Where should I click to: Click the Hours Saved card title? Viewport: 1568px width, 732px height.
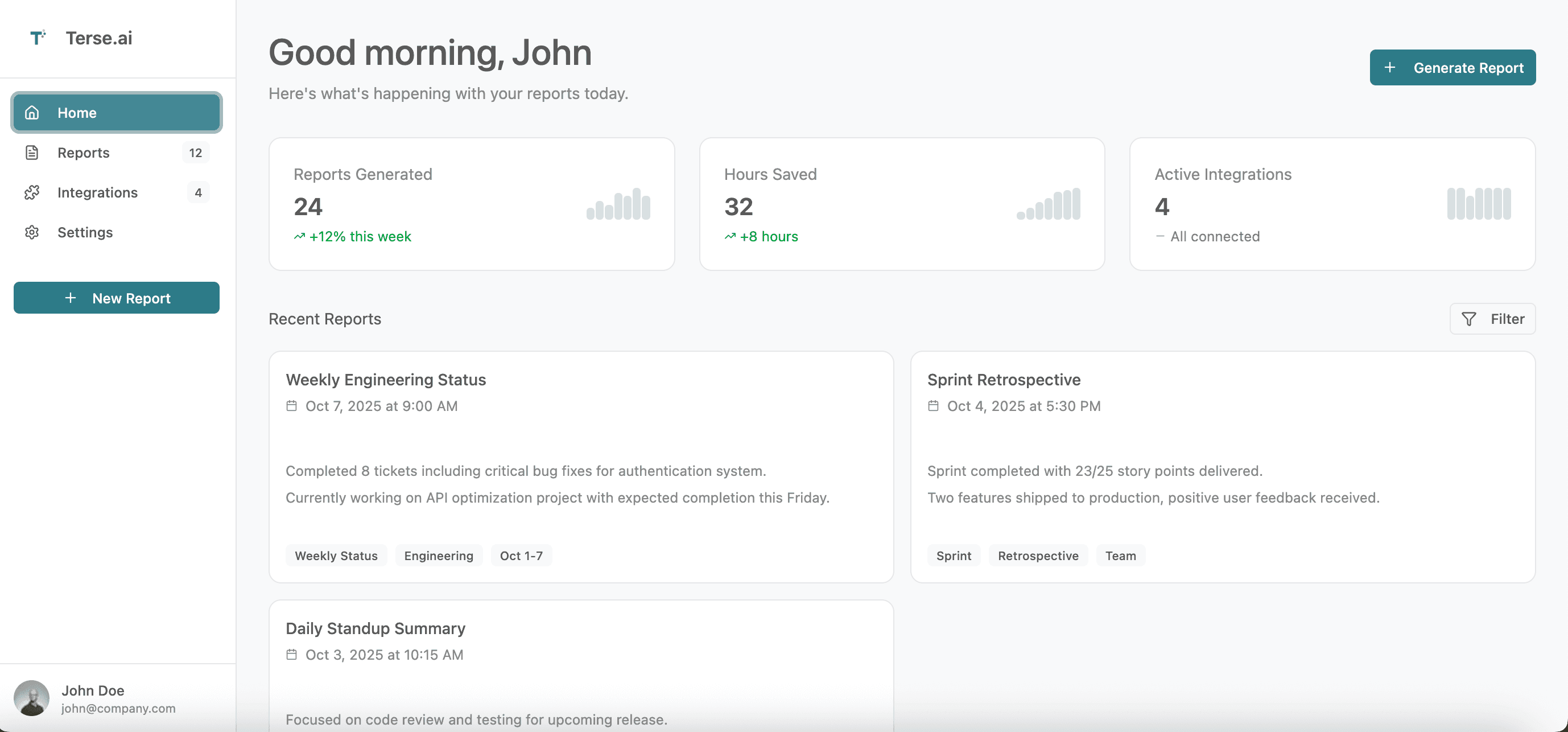(770, 174)
